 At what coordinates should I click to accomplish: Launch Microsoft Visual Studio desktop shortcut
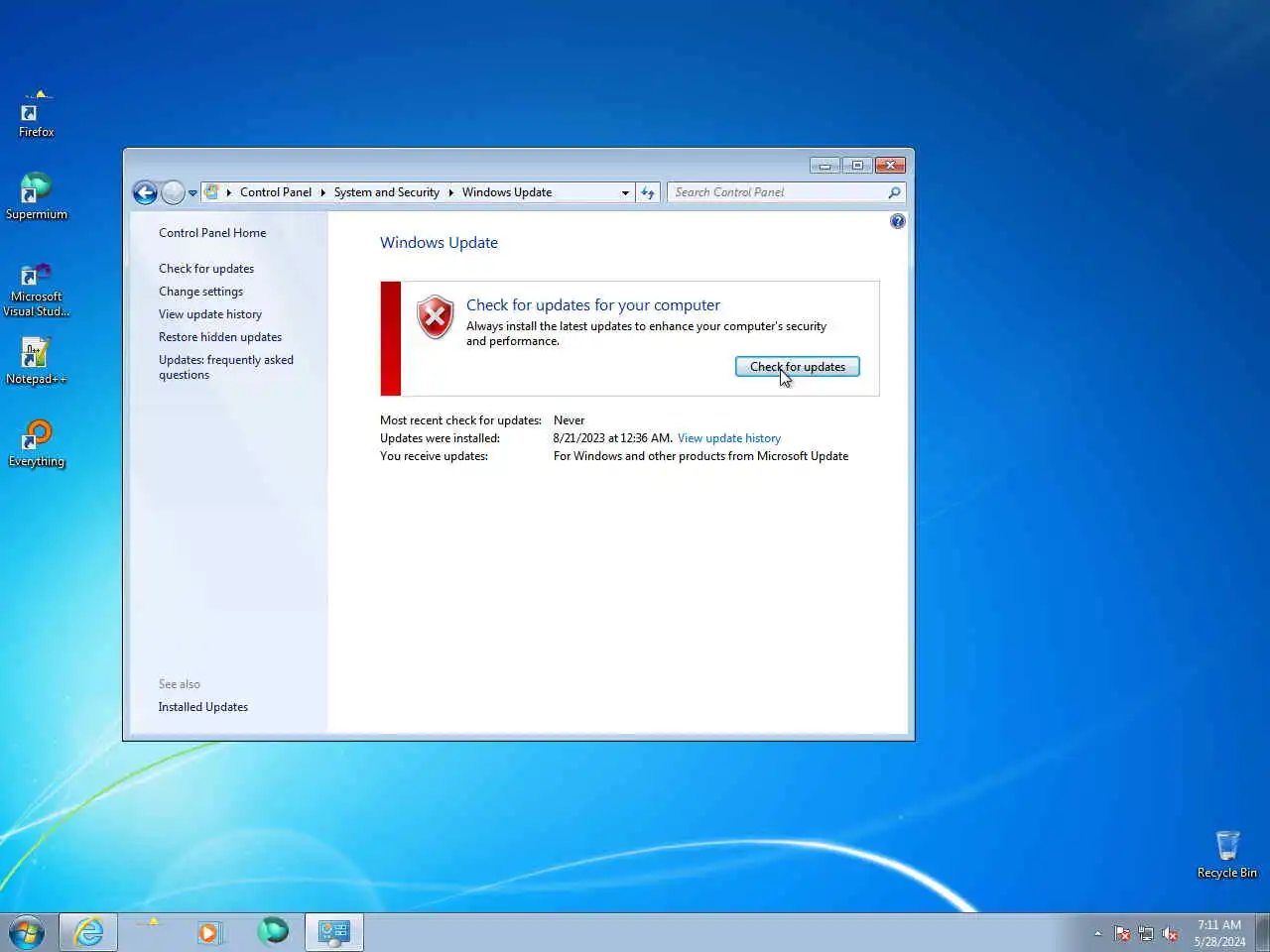click(36, 289)
